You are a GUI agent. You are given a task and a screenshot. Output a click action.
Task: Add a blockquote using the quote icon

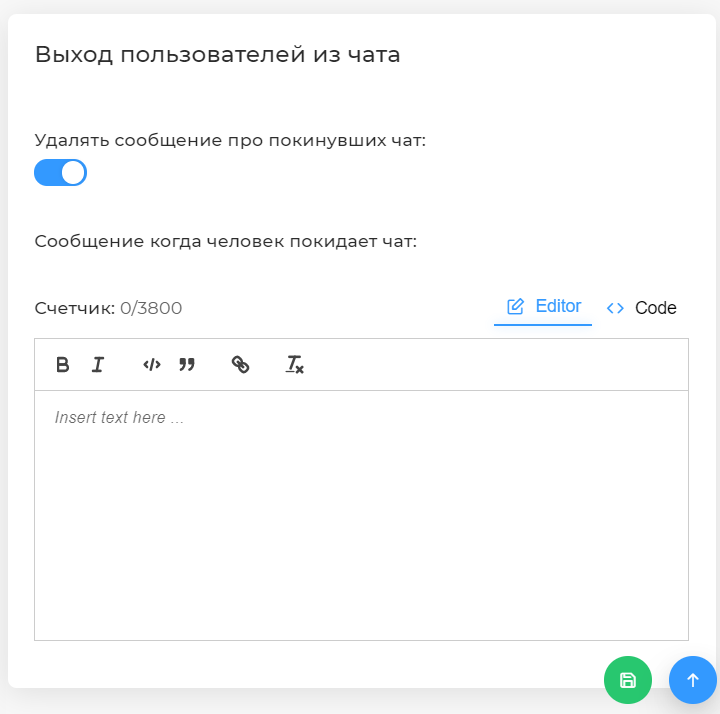pos(187,365)
